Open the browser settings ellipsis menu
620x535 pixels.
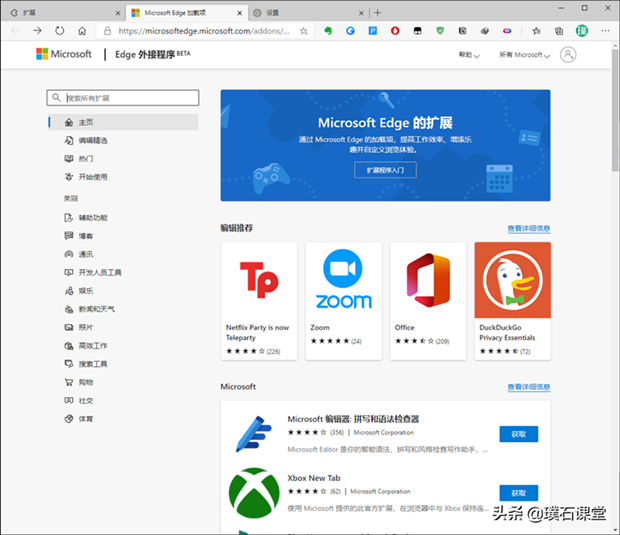click(605, 30)
